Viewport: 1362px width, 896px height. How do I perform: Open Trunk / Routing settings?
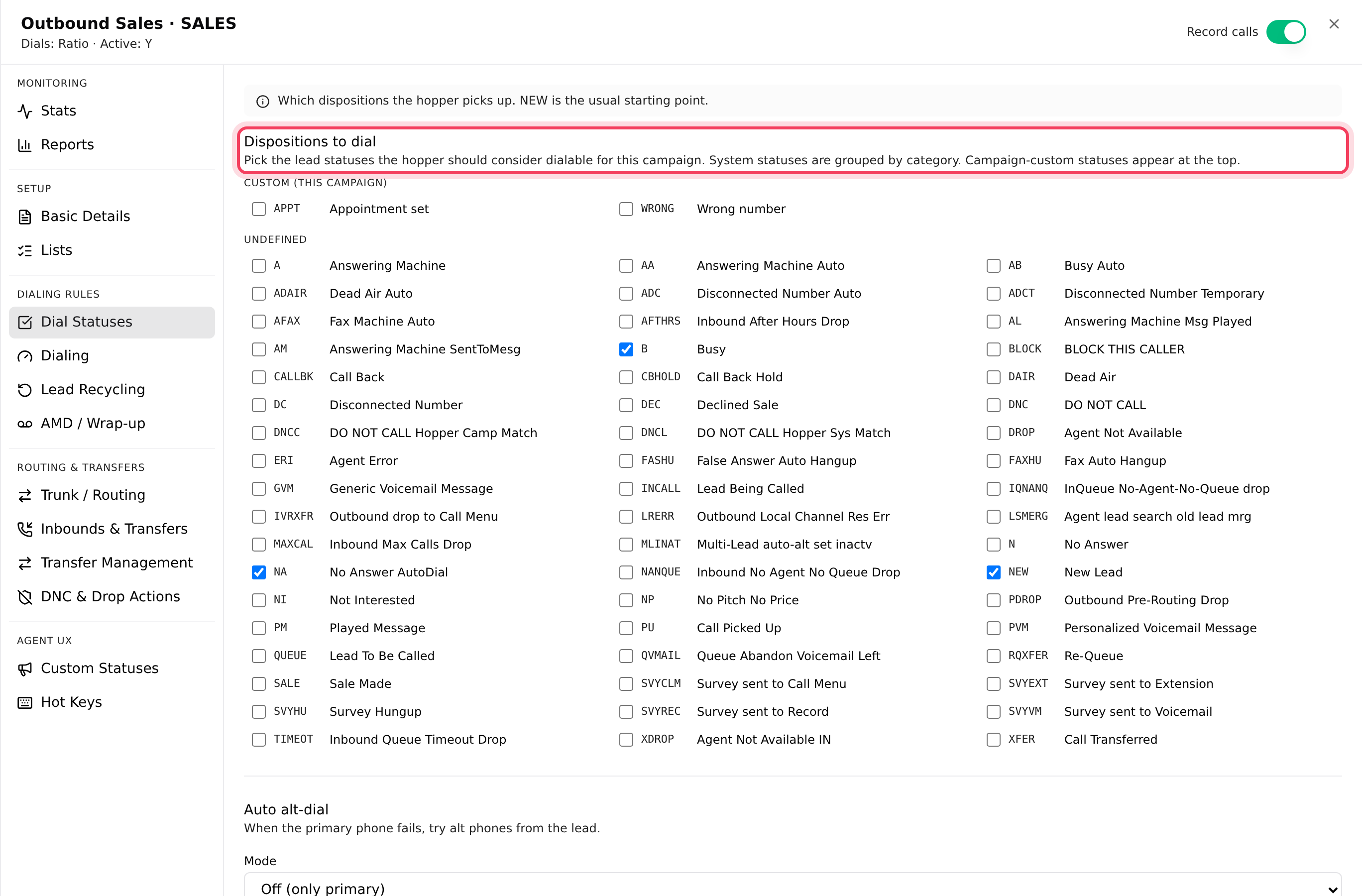[x=112, y=495]
